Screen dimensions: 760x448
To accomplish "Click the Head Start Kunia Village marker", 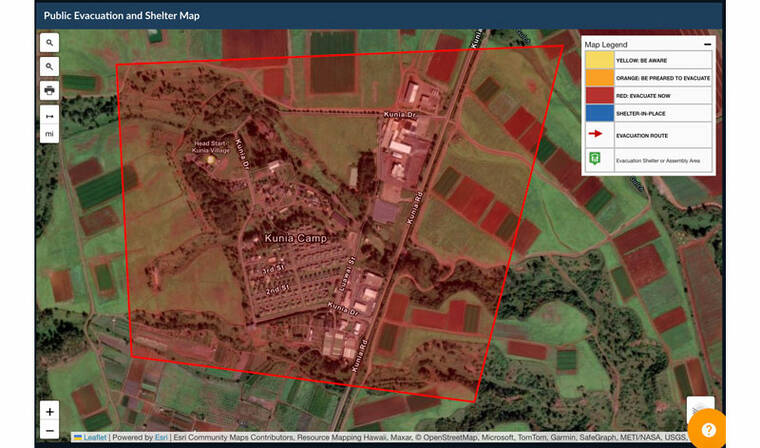I will [210, 158].
